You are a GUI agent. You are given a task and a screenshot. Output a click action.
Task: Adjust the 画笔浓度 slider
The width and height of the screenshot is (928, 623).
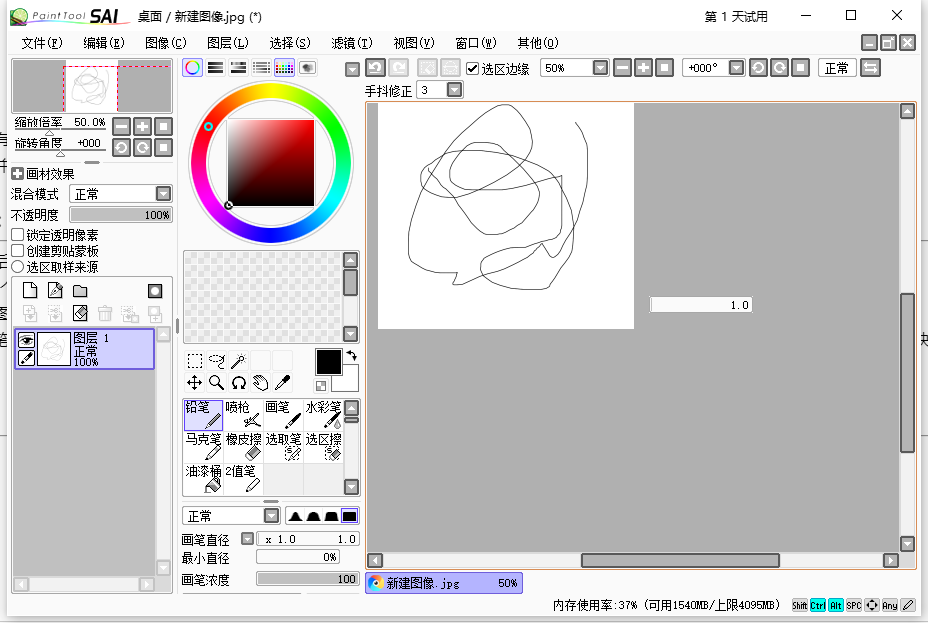tap(307, 579)
